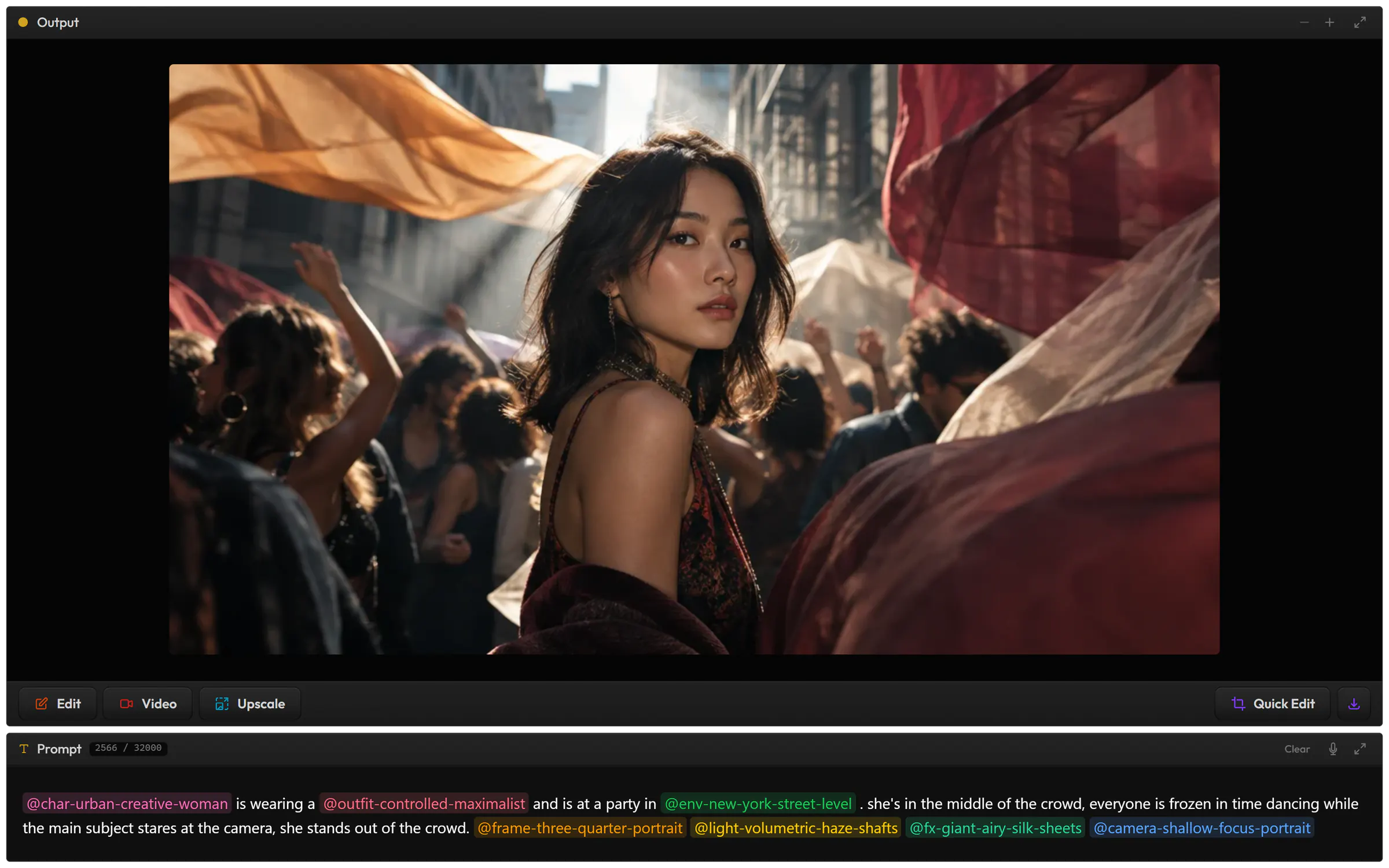Select the @char-urban-creative-woman tag
Viewport: 1389px width, 868px height.
click(127, 804)
